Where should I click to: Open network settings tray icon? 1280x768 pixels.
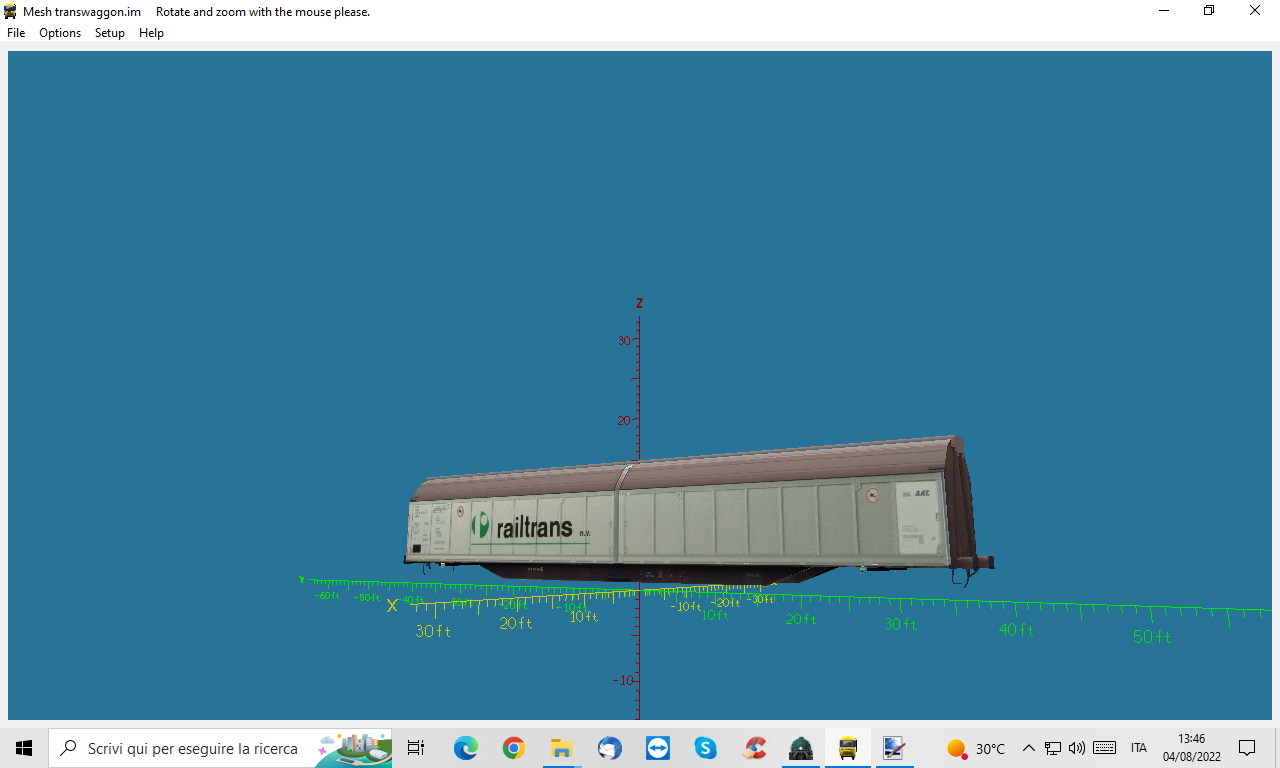click(x=1053, y=748)
